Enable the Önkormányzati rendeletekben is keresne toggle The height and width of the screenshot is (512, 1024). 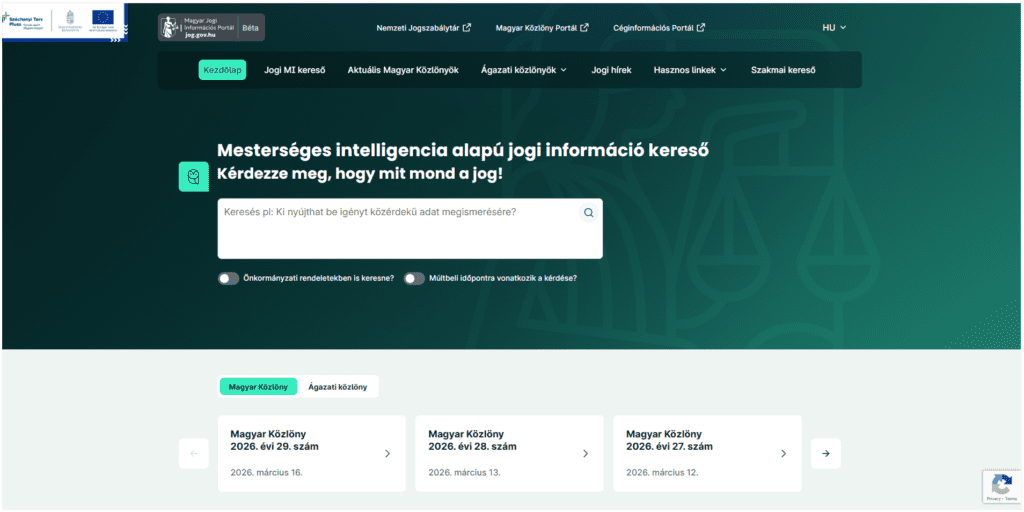click(x=229, y=278)
